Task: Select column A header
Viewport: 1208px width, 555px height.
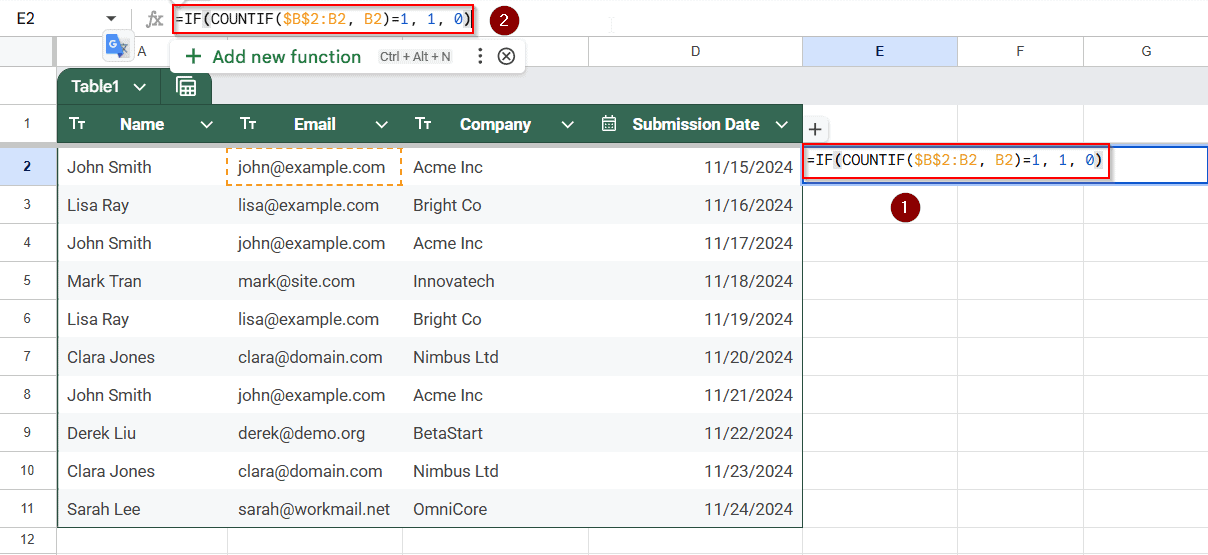Action: click(x=142, y=51)
